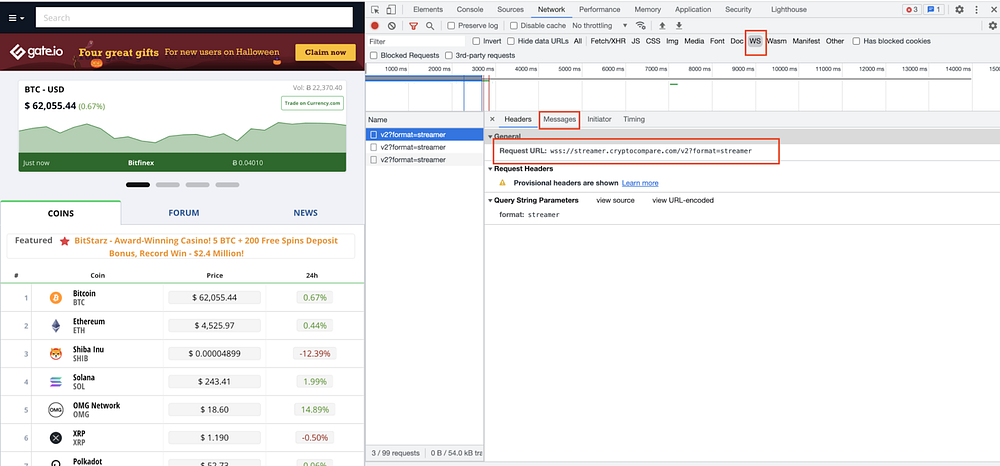Screen dimensions: 1000x466
Task: Click the import HAR upload icon
Action: tap(662, 25)
